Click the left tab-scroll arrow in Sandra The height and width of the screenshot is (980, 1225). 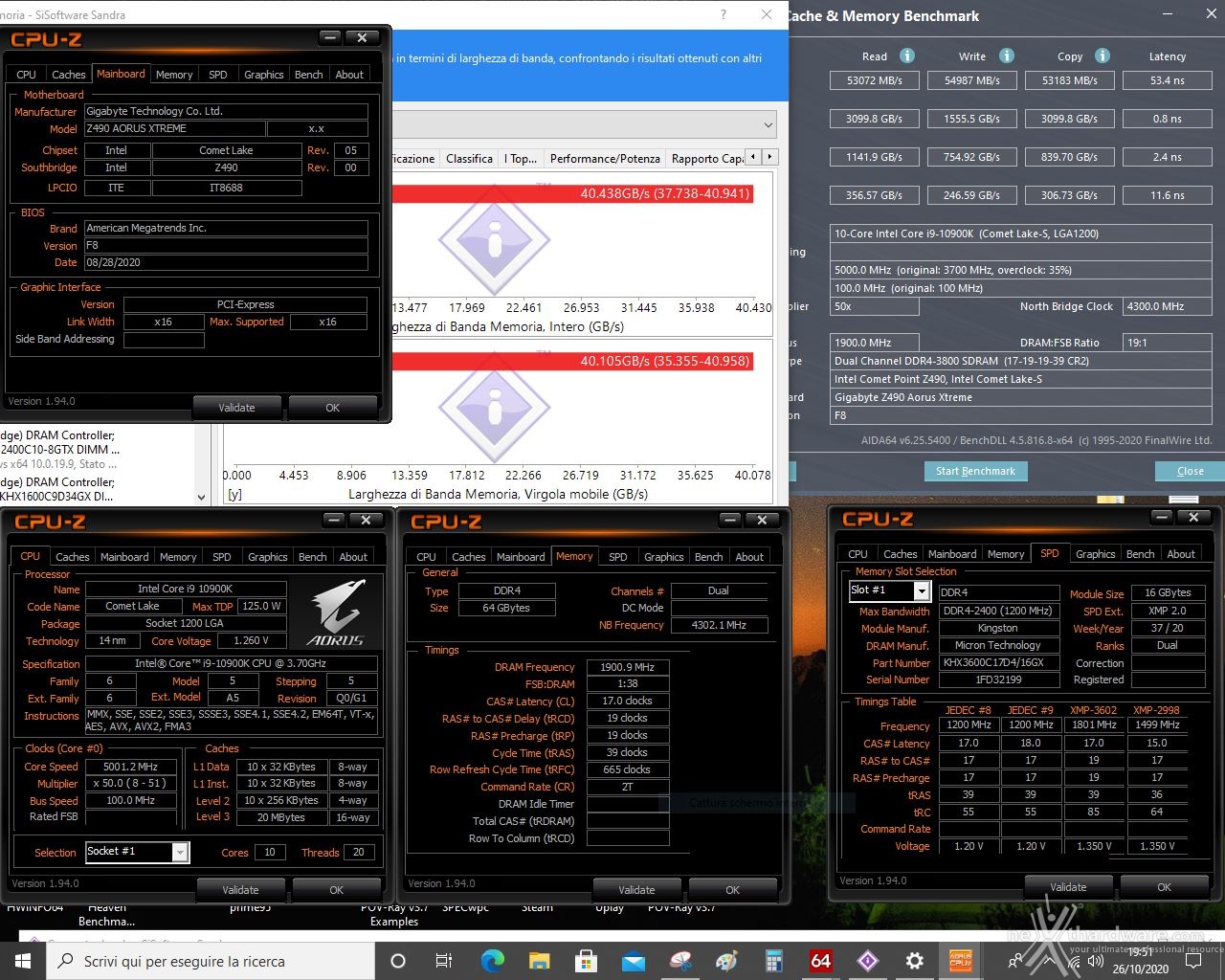(754, 157)
